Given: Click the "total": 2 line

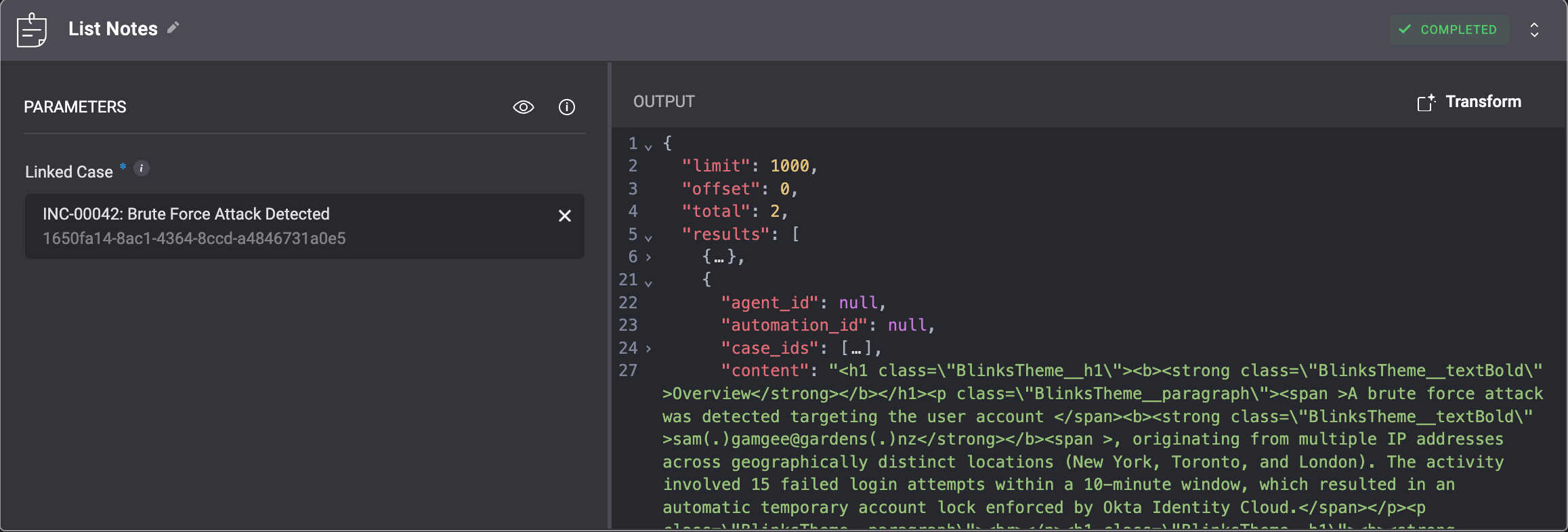Looking at the screenshot, I should point(735,211).
